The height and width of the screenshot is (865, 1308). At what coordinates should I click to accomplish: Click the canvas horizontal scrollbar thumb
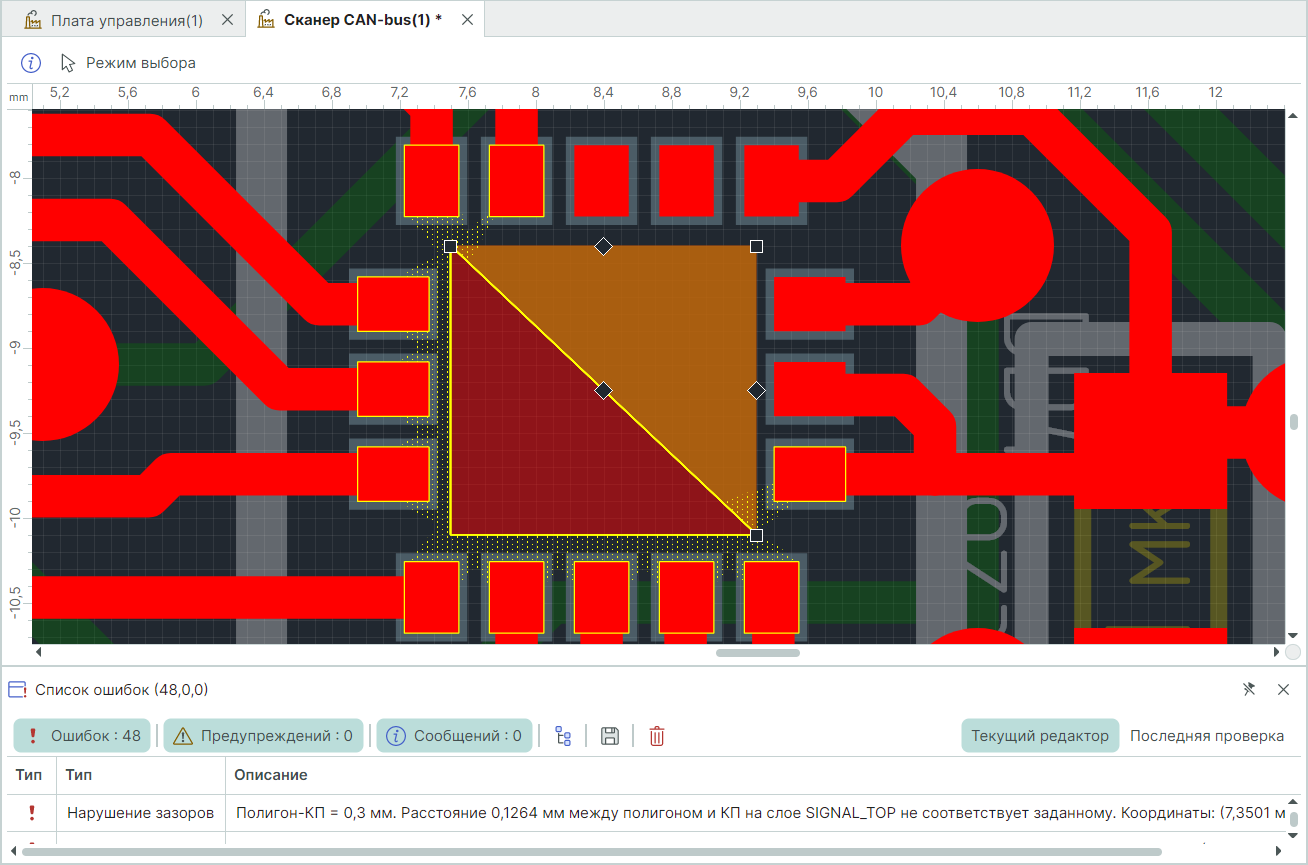(x=757, y=653)
